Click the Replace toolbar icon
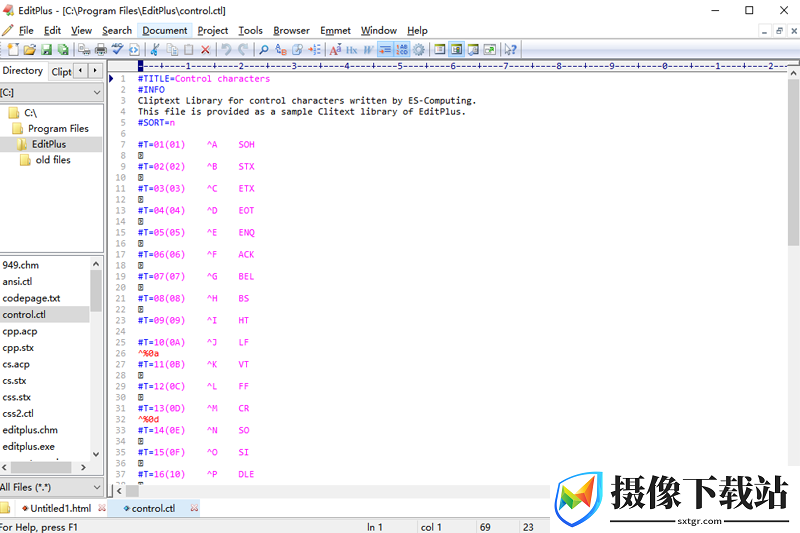 click(281, 49)
